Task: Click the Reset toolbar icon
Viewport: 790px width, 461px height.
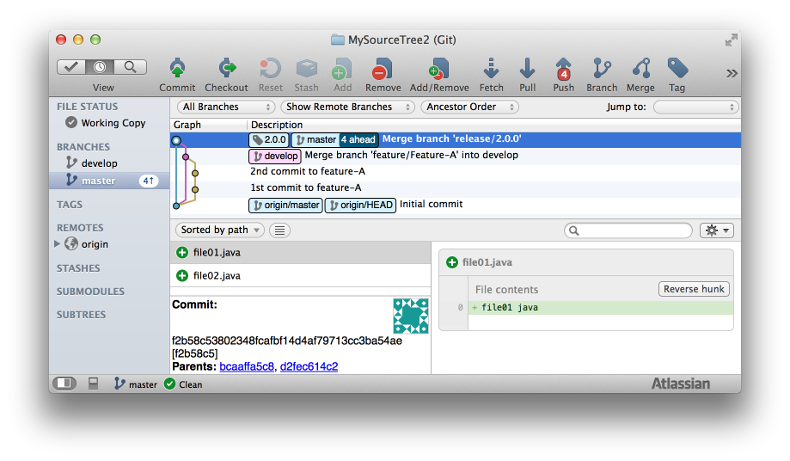Action: click(x=271, y=68)
